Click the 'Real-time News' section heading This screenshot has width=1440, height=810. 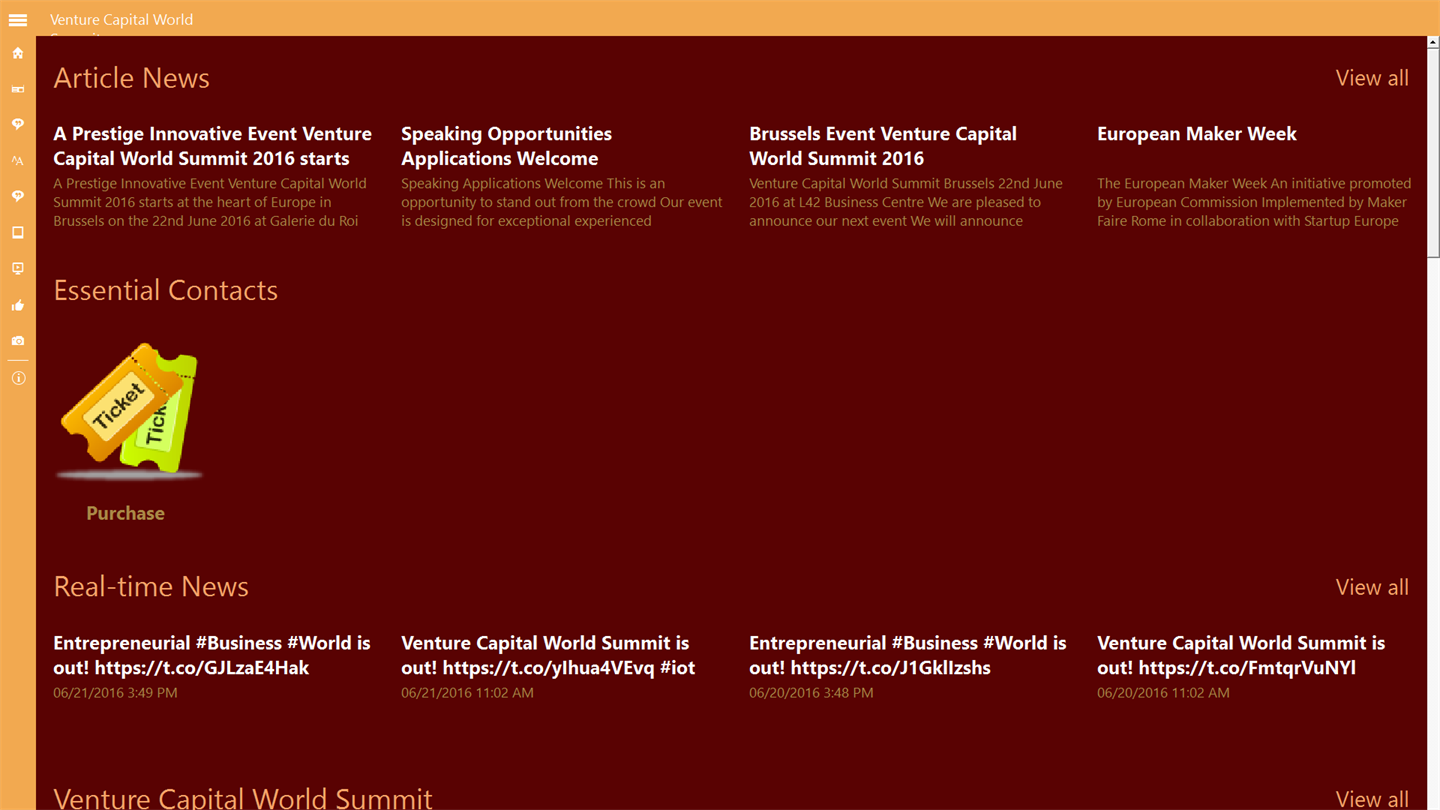point(151,587)
